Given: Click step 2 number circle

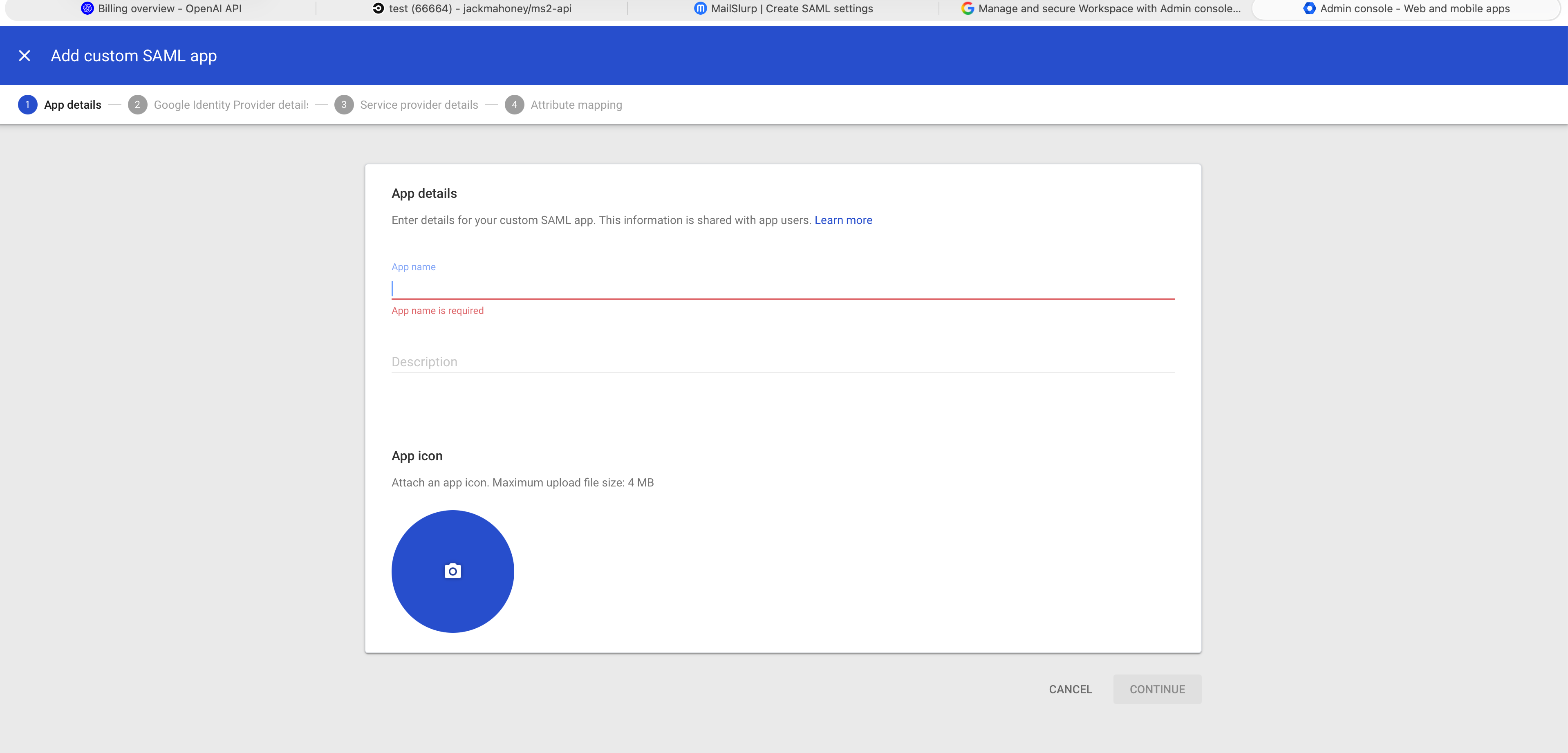Looking at the screenshot, I should point(138,105).
